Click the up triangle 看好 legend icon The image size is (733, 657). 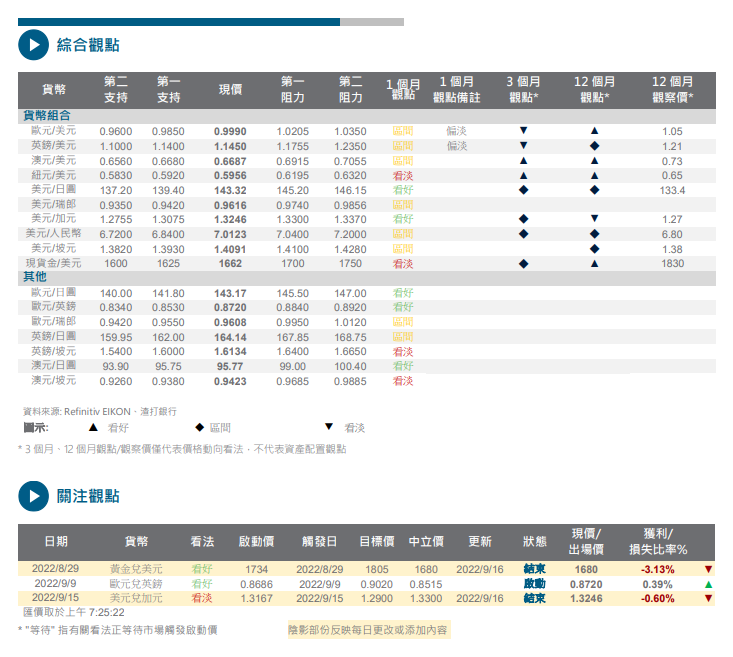(93, 427)
